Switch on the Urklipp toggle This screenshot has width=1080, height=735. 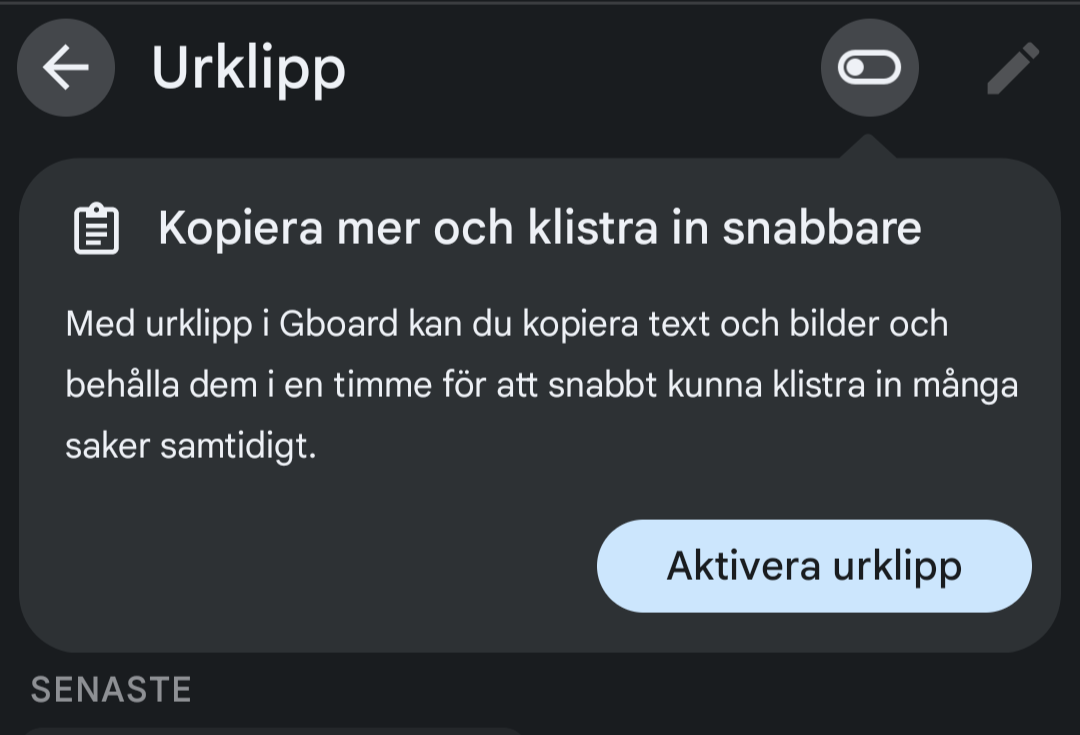(x=869, y=68)
